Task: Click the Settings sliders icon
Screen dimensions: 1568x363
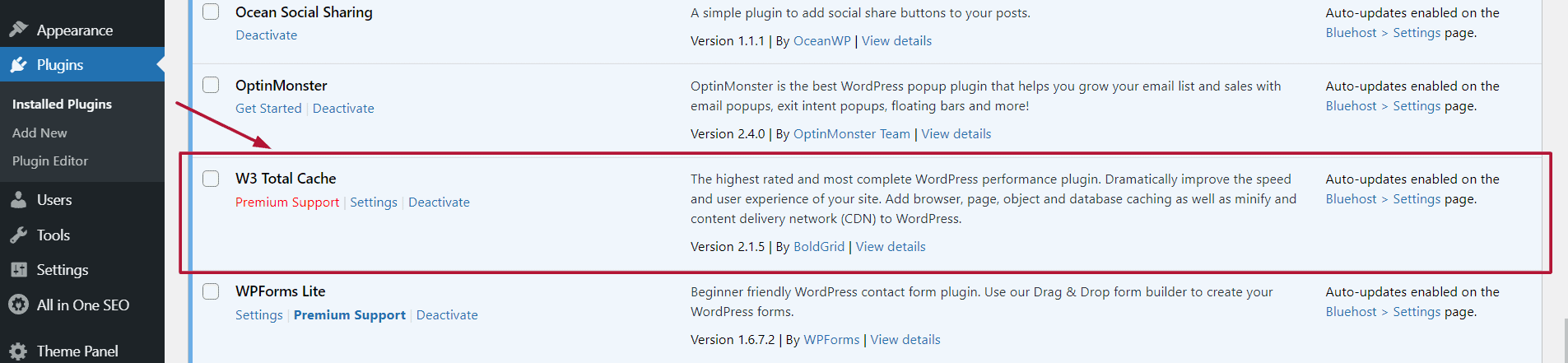Action: coord(18,270)
